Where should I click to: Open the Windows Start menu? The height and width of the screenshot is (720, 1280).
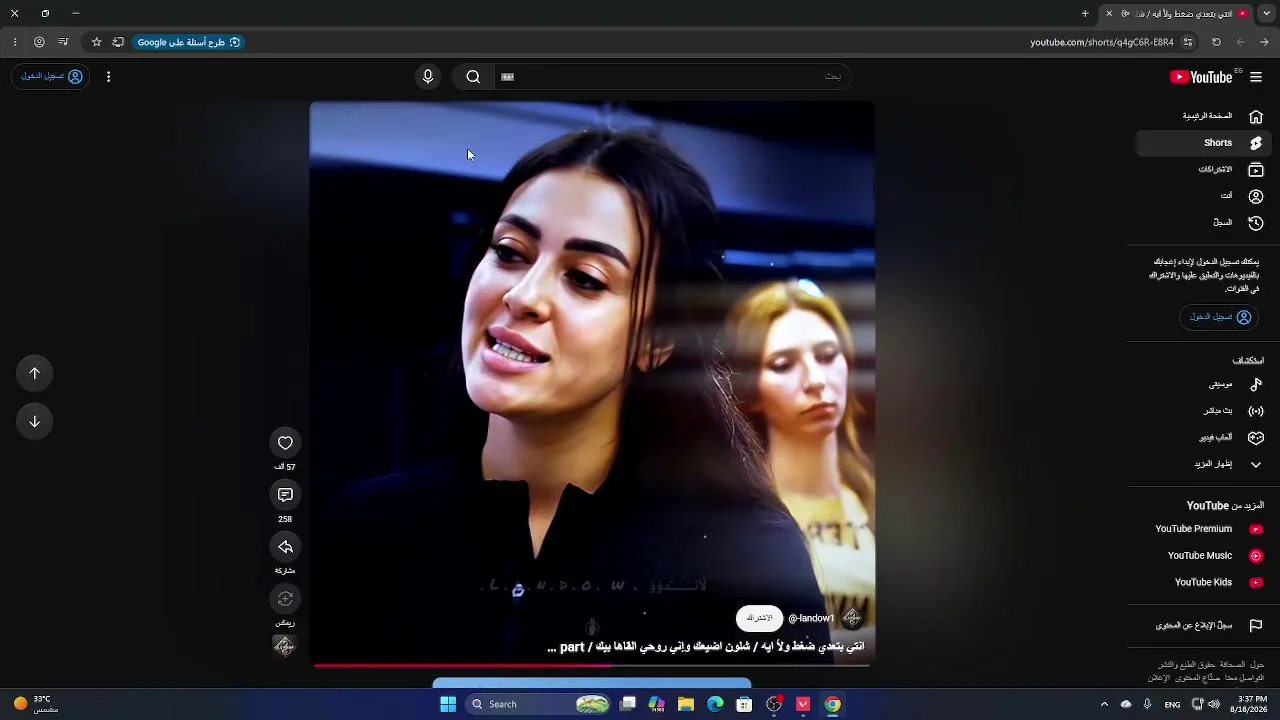(448, 704)
